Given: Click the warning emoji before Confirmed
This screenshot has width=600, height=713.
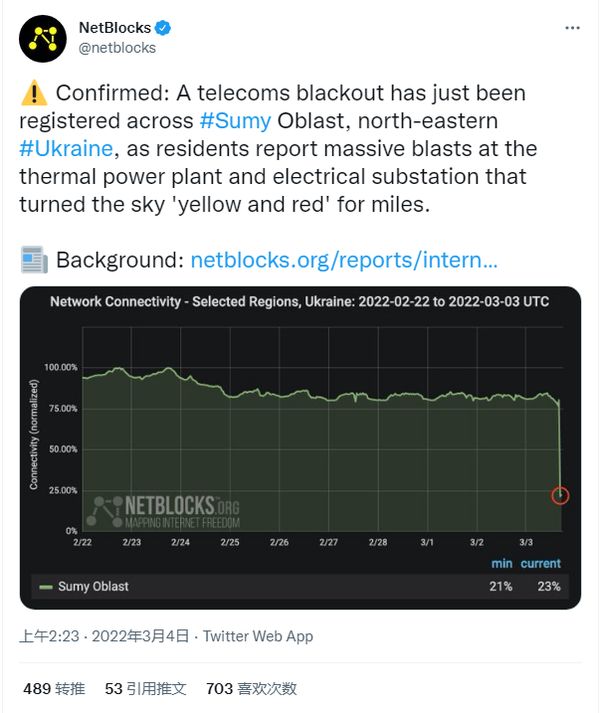Looking at the screenshot, I should 33,93.
